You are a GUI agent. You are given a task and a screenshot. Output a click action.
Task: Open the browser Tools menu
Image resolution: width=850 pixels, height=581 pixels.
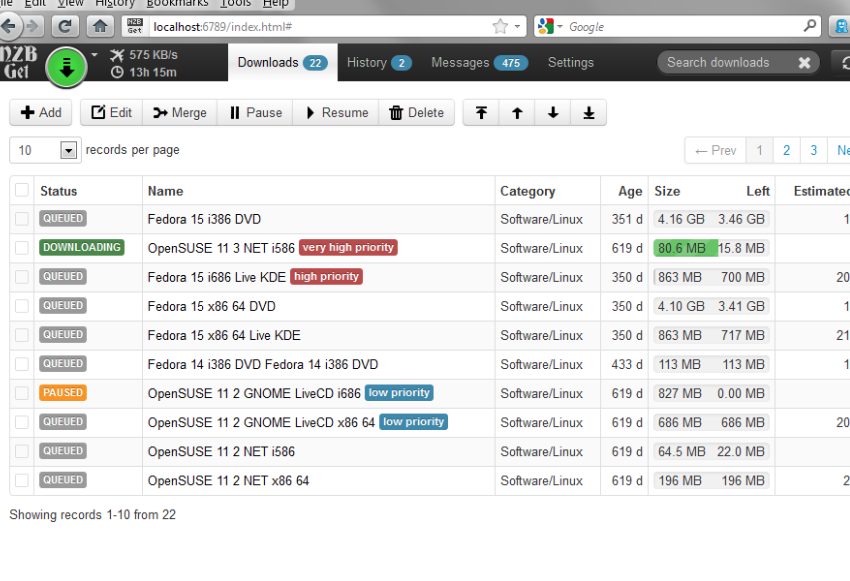click(235, 3)
